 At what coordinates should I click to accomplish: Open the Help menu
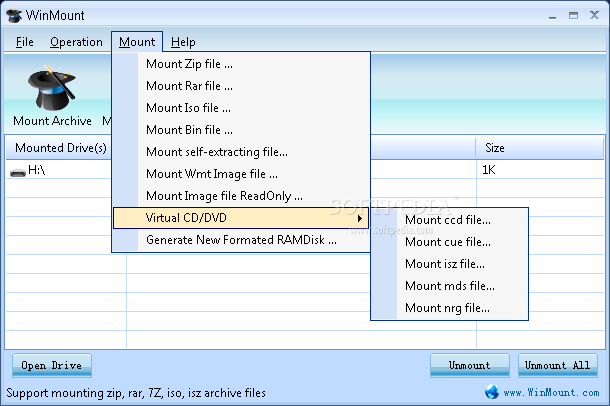tap(183, 42)
